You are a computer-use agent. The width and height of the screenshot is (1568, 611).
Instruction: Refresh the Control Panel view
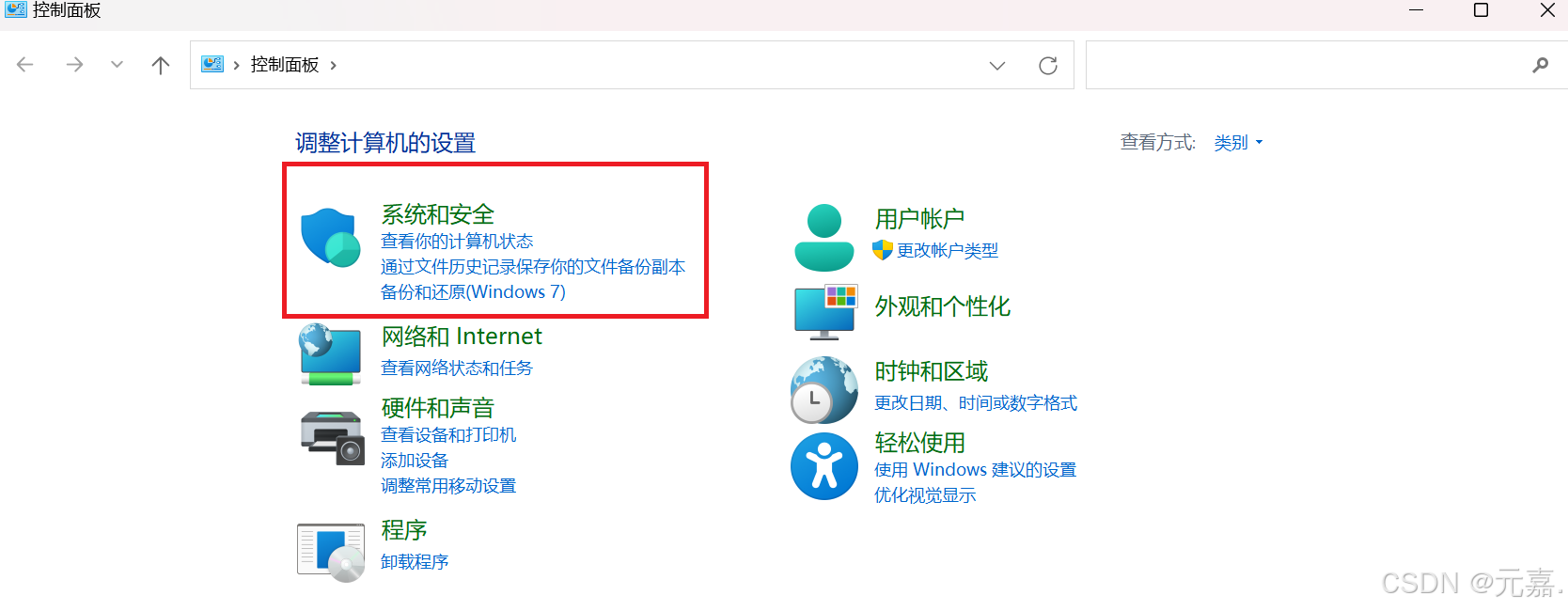tap(1048, 65)
